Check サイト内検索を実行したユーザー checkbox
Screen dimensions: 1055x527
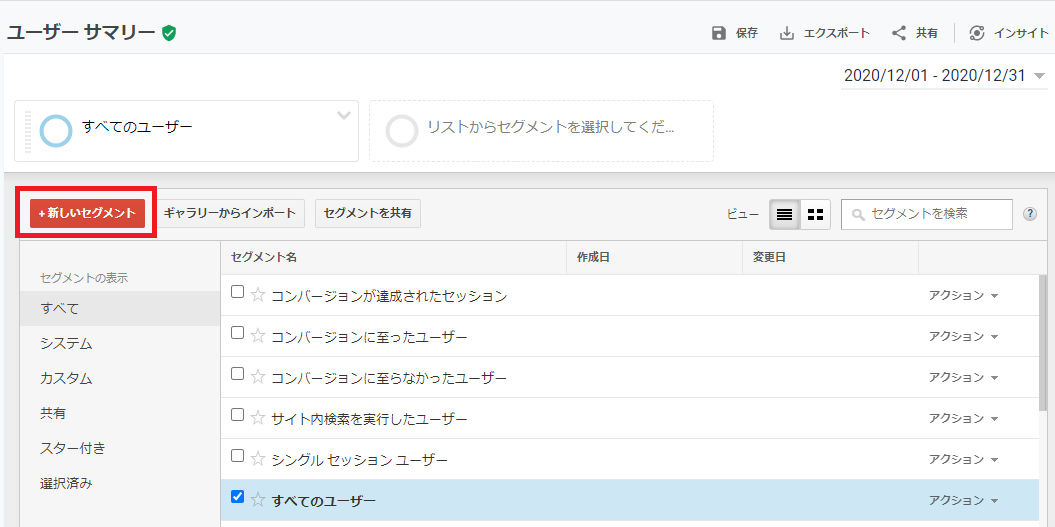coord(237,415)
